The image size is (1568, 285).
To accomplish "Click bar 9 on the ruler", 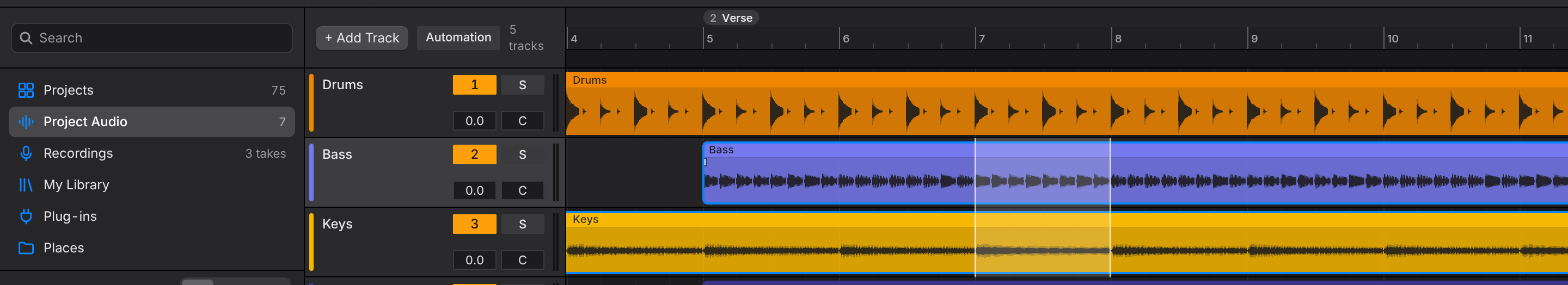I will click(x=1254, y=38).
